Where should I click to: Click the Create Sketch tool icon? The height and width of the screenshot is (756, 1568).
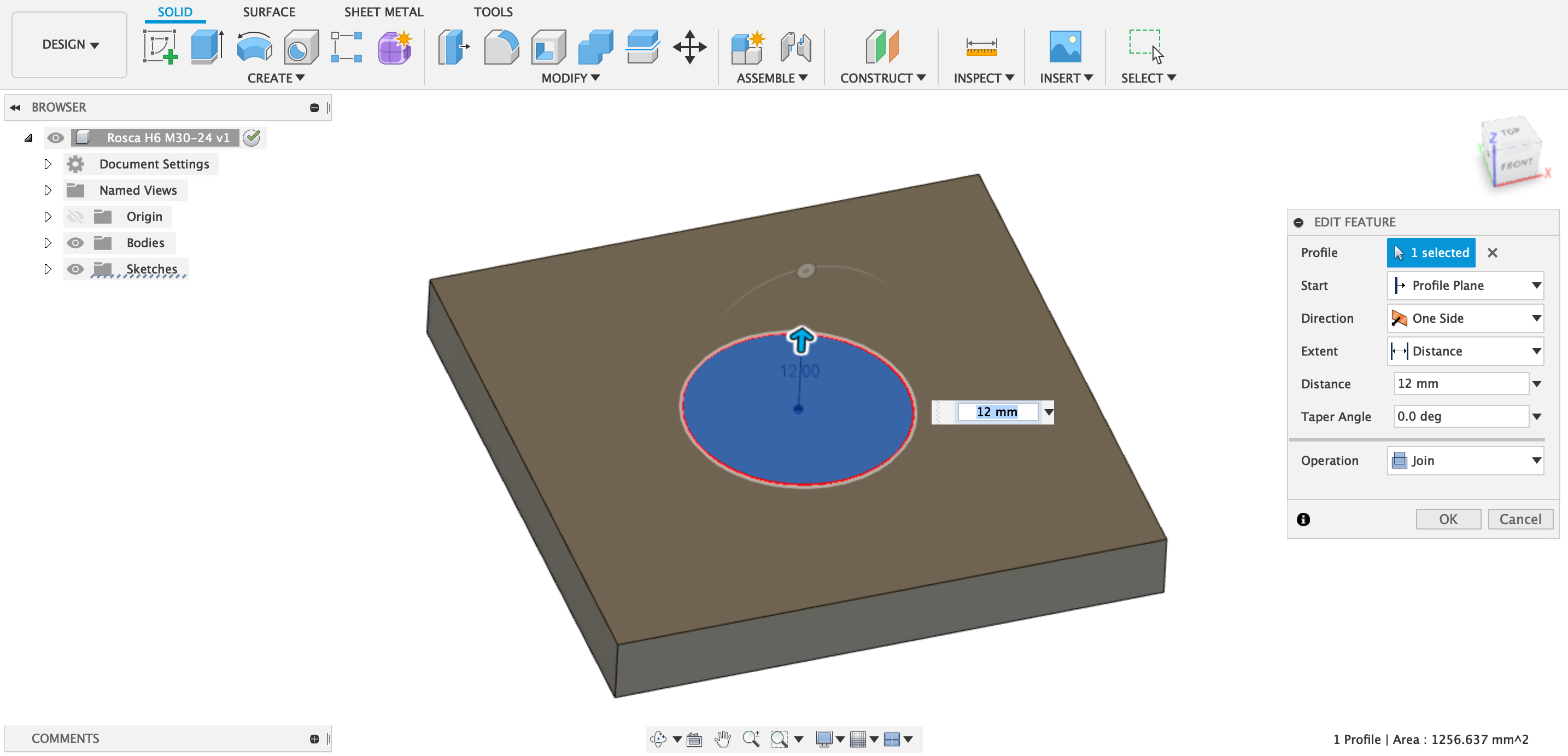[160, 48]
